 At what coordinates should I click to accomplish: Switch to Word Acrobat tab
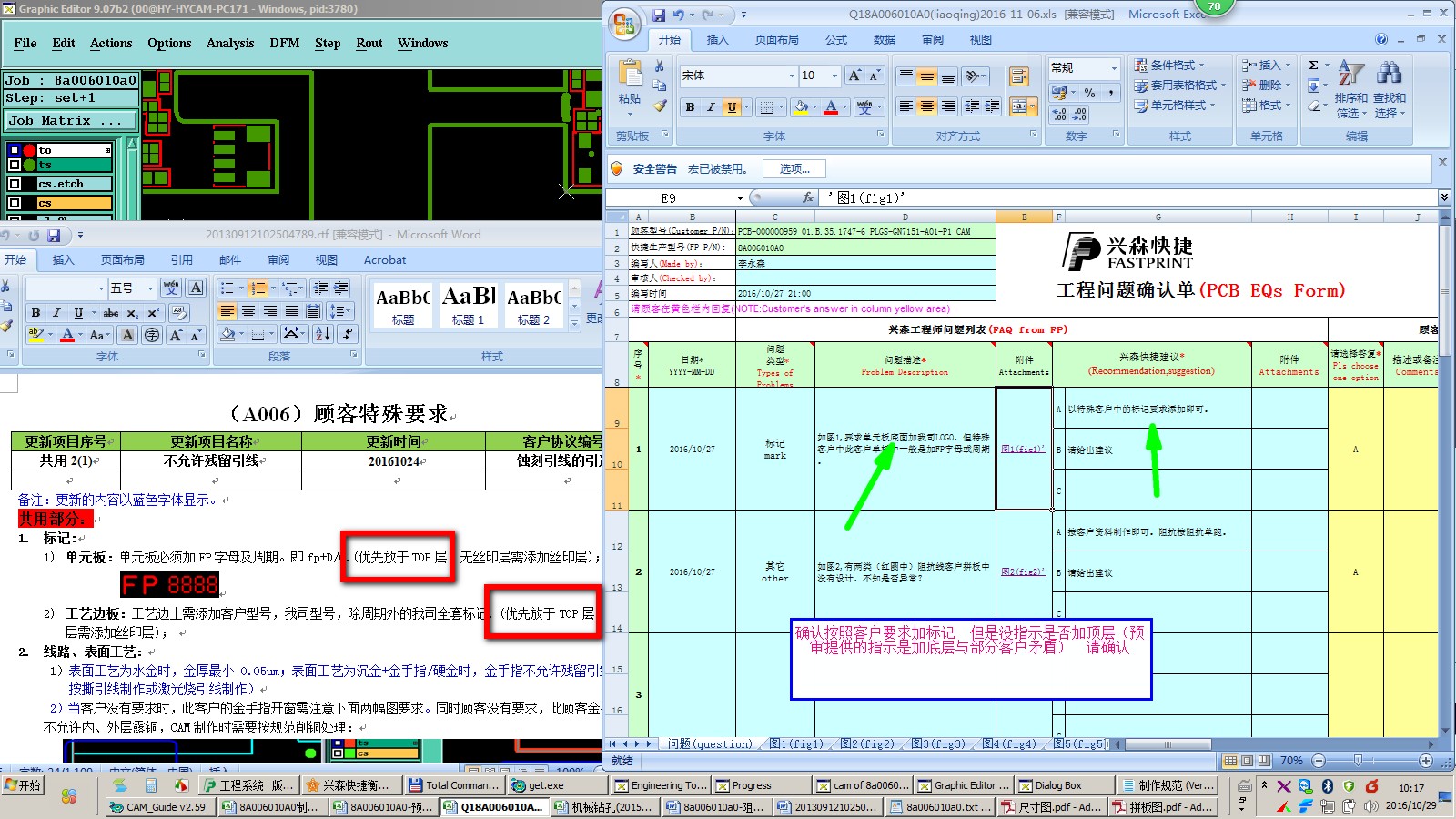tap(385, 260)
